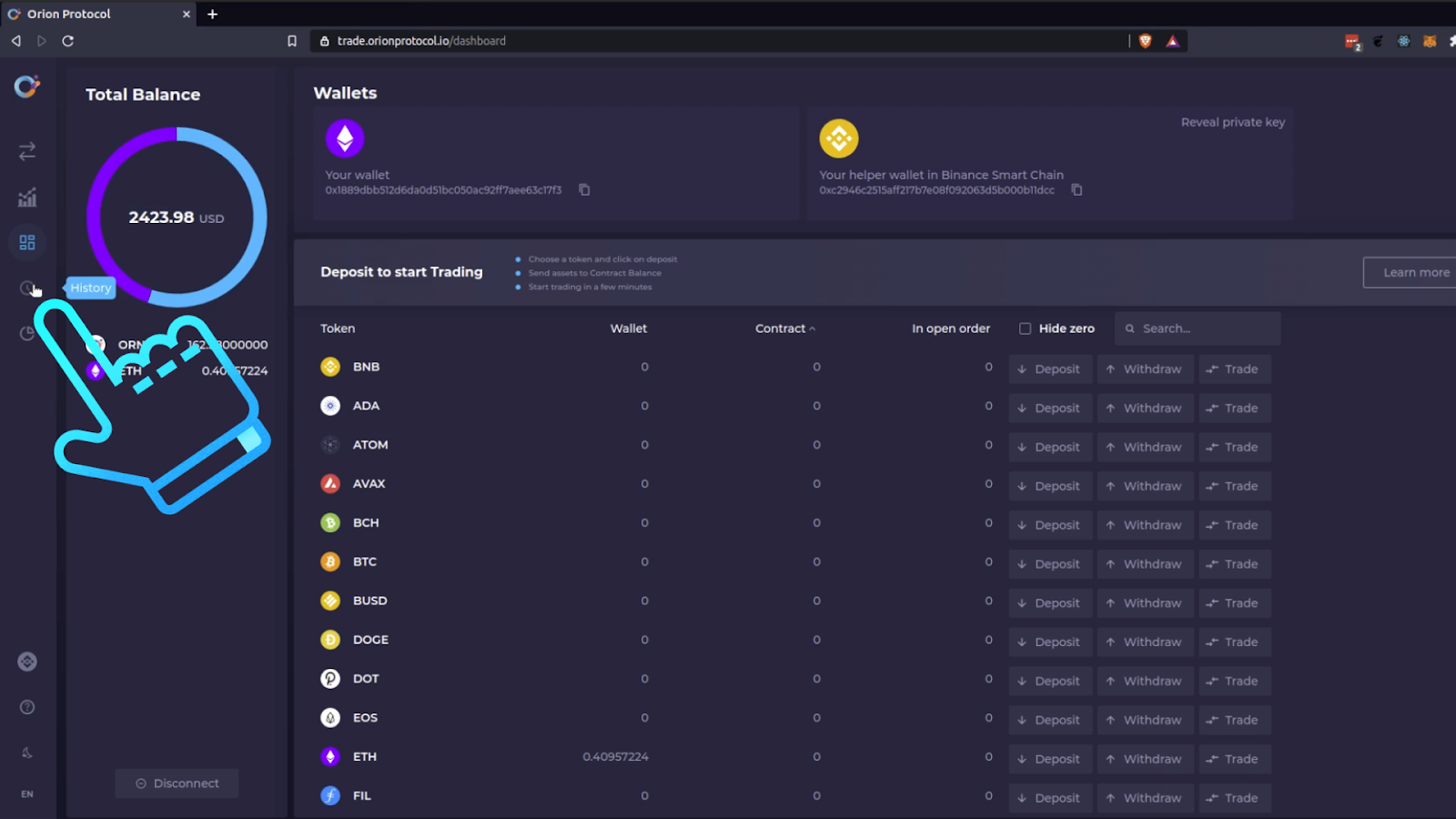Click the BTC token icon
The height and width of the screenshot is (819, 1456).
coord(330,562)
